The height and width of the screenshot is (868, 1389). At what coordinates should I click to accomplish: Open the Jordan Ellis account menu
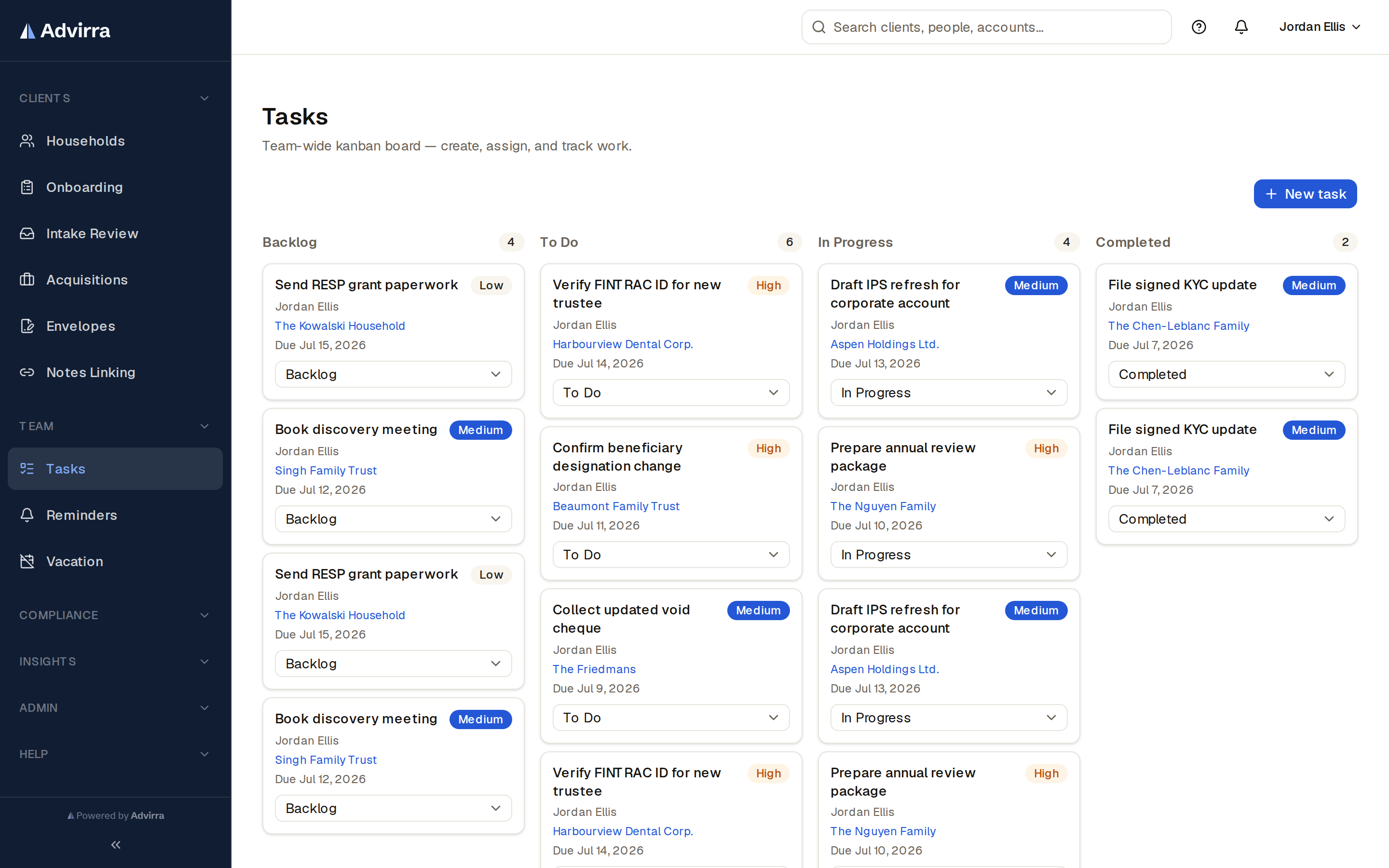[x=1319, y=27]
